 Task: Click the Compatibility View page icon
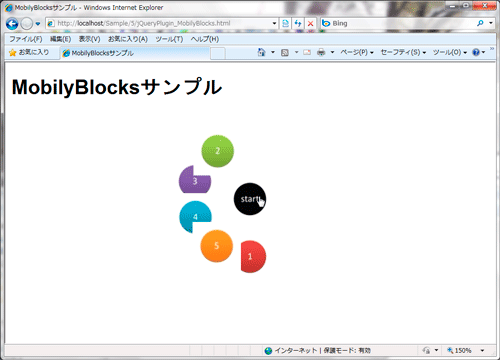tap(285, 23)
